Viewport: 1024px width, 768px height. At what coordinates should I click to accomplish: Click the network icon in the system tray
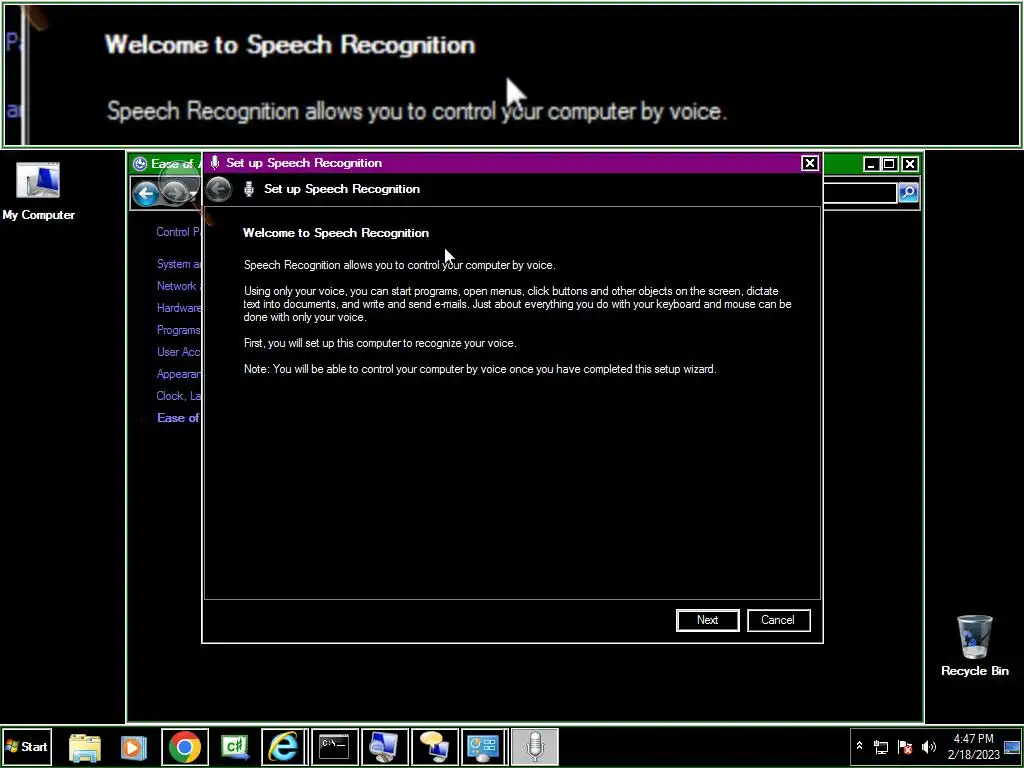point(881,747)
